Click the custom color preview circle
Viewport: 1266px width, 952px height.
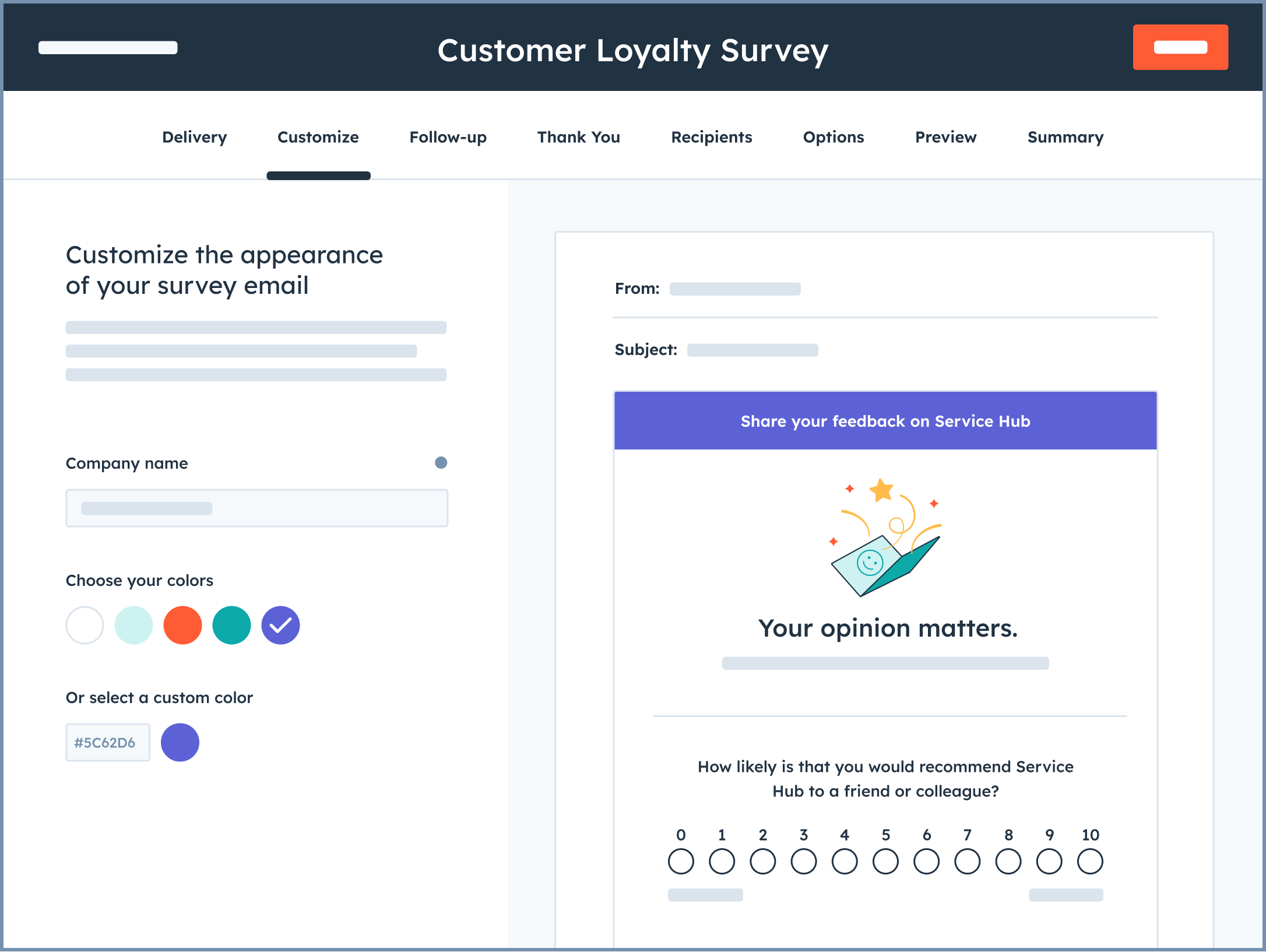(x=180, y=742)
